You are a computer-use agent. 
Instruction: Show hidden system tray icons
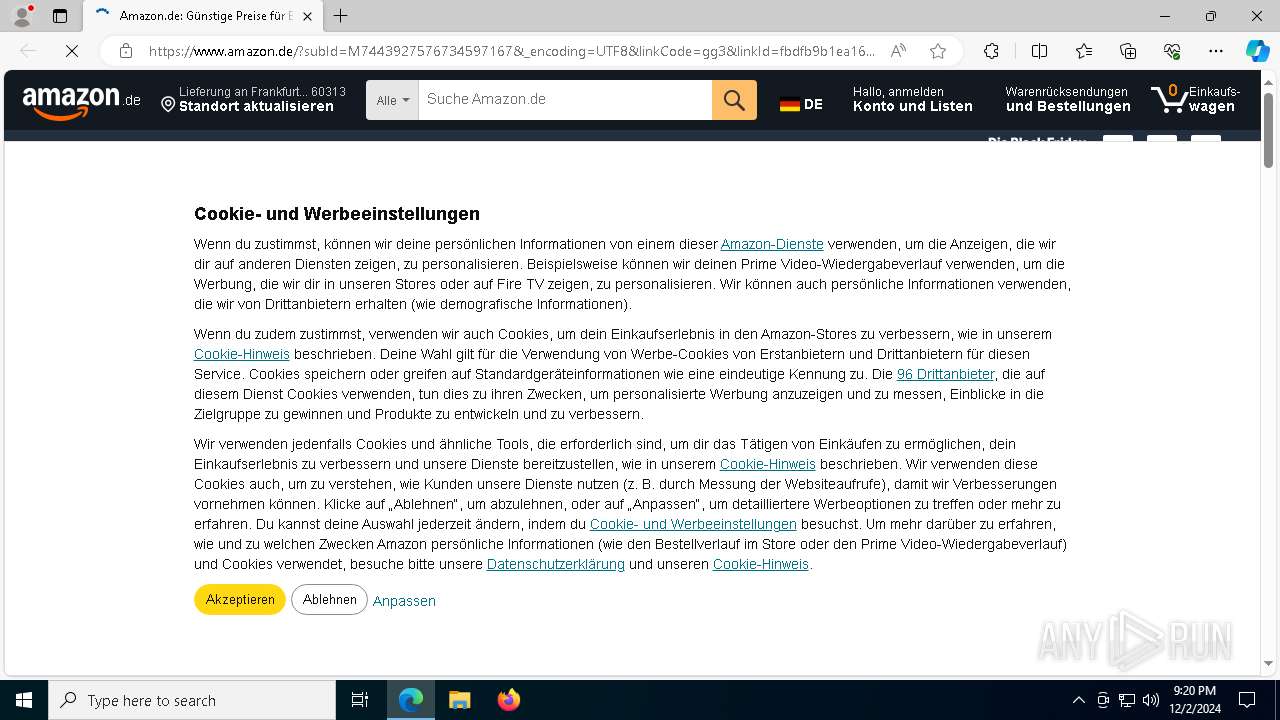1078,700
